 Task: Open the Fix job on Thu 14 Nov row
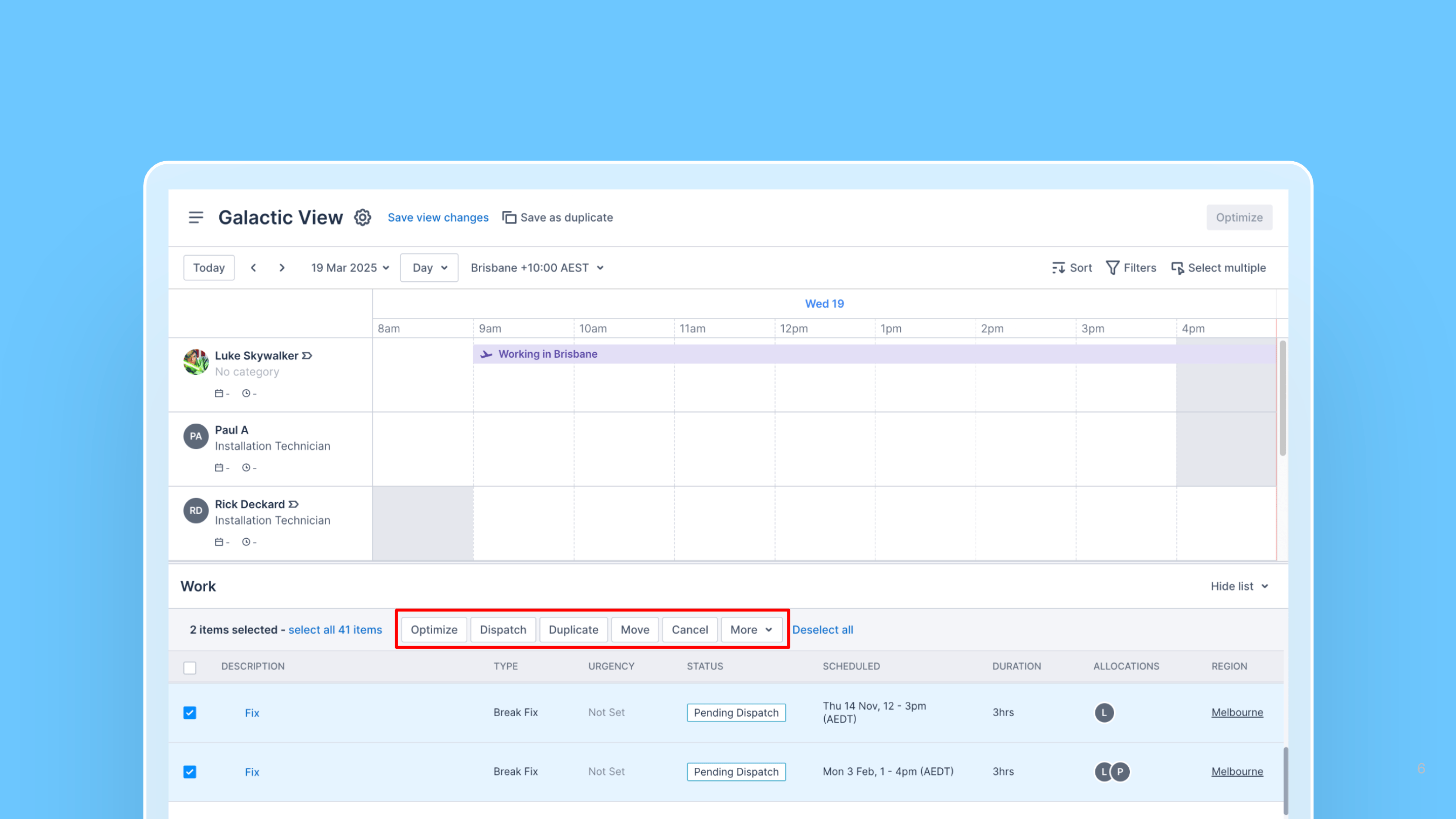(x=251, y=713)
